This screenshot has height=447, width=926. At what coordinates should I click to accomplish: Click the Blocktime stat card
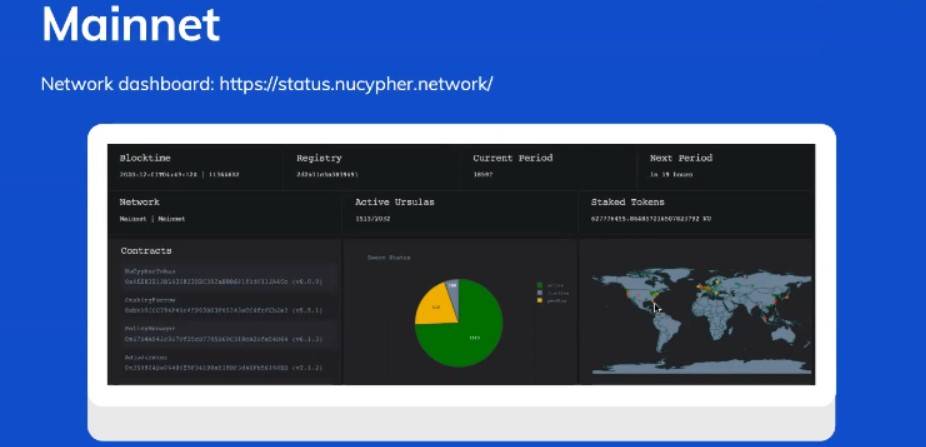195,167
